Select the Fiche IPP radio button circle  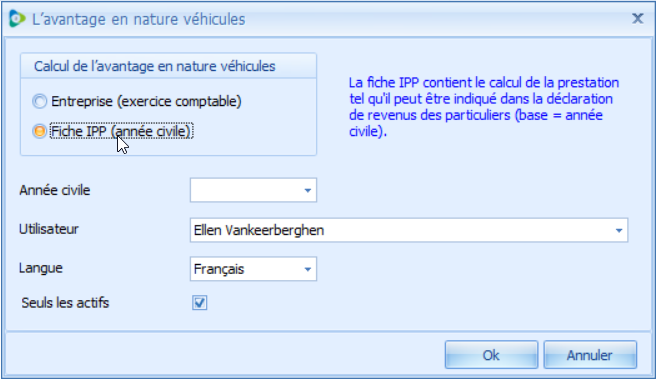tap(40, 131)
